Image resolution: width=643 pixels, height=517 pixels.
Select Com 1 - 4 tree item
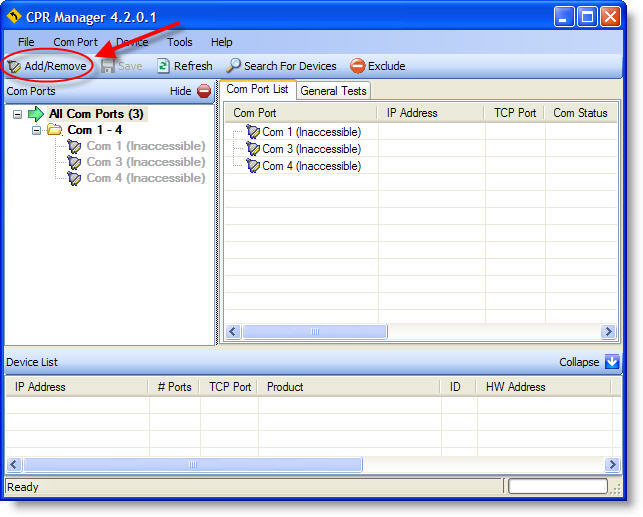coord(95,130)
